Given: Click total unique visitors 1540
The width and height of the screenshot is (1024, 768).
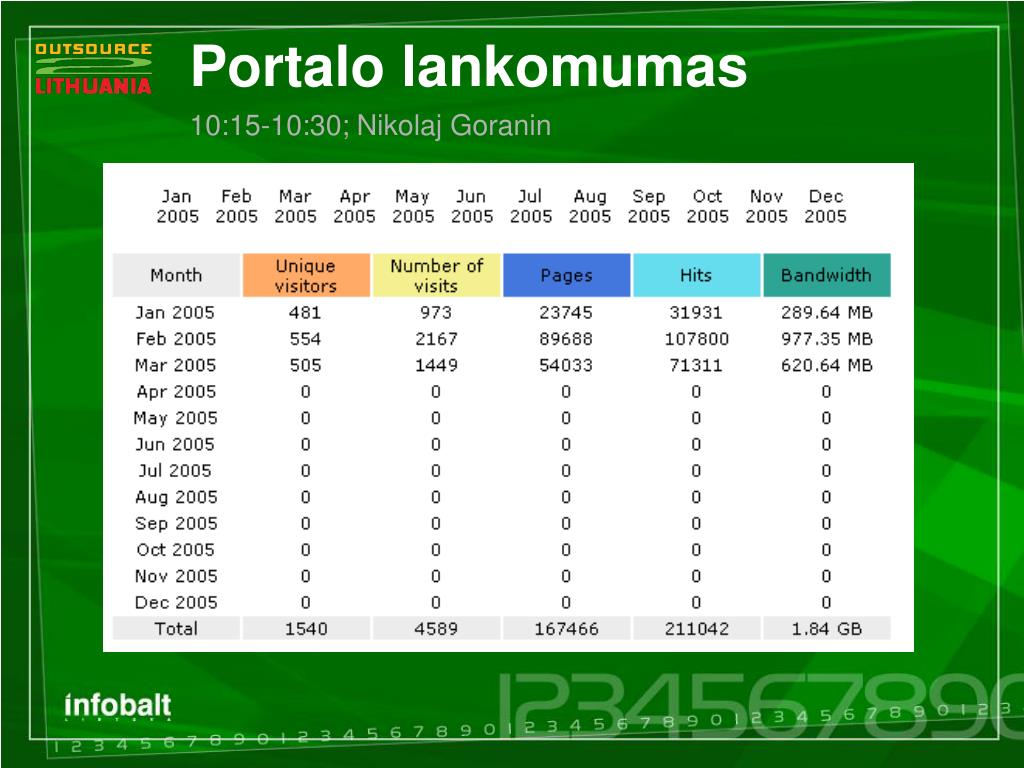Looking at the screenshot, I should pos(306,628).
